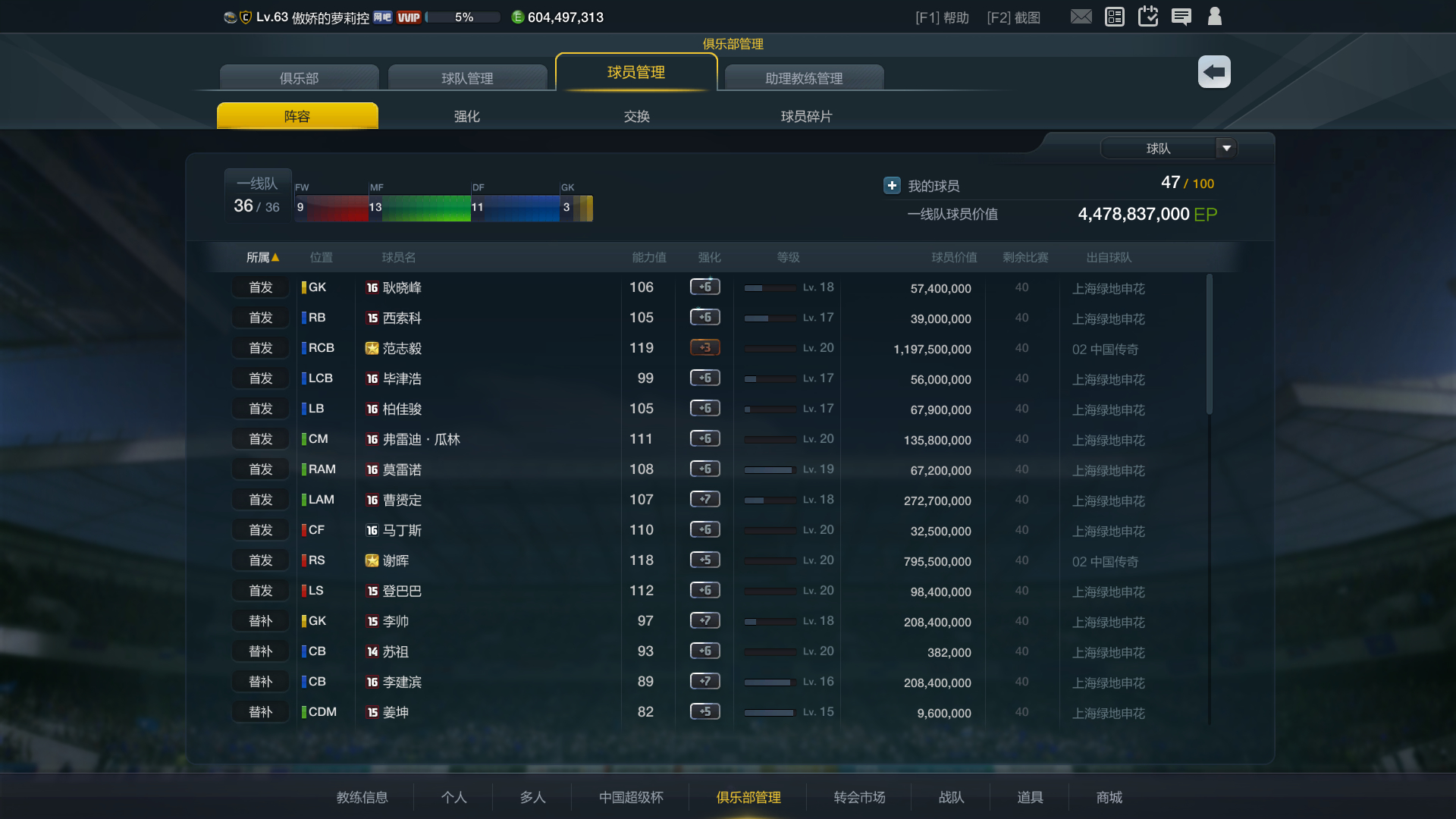Toggle 替补 status for 李帅

click(261, 621)
